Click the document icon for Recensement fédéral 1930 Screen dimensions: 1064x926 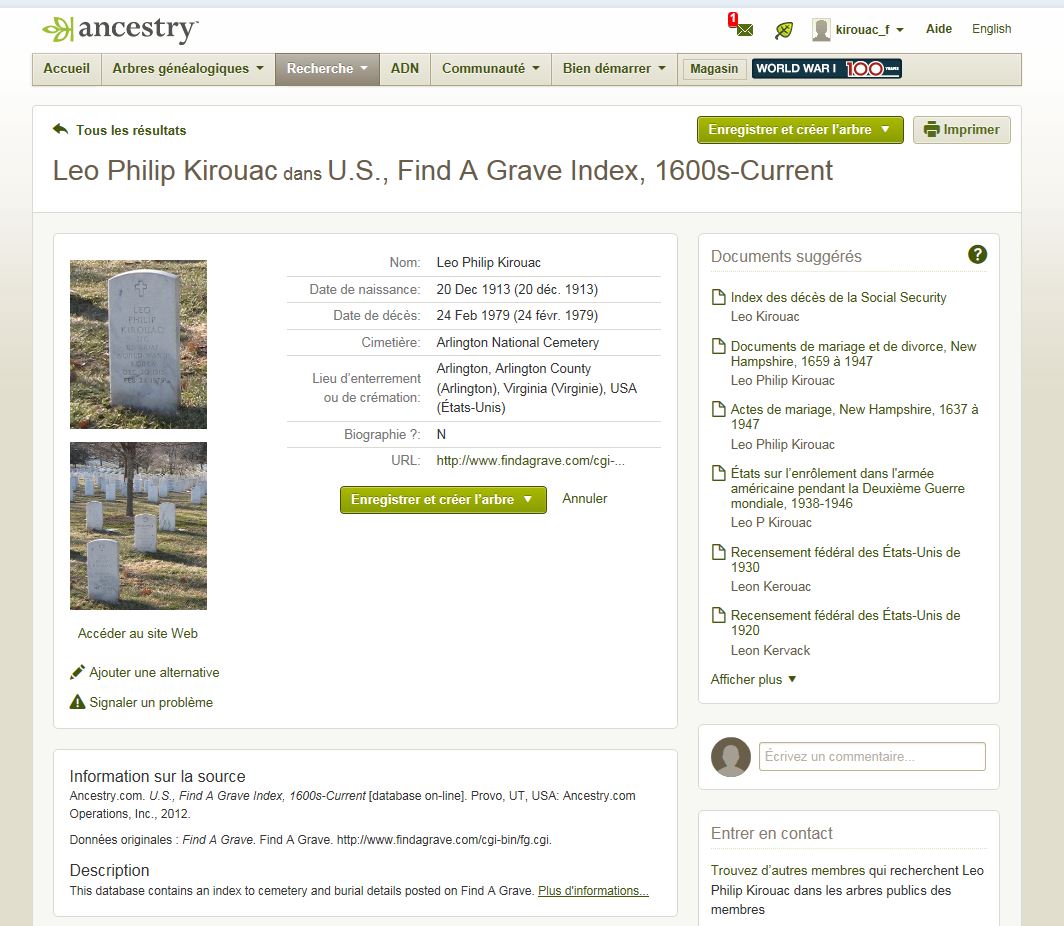[718, 552]
